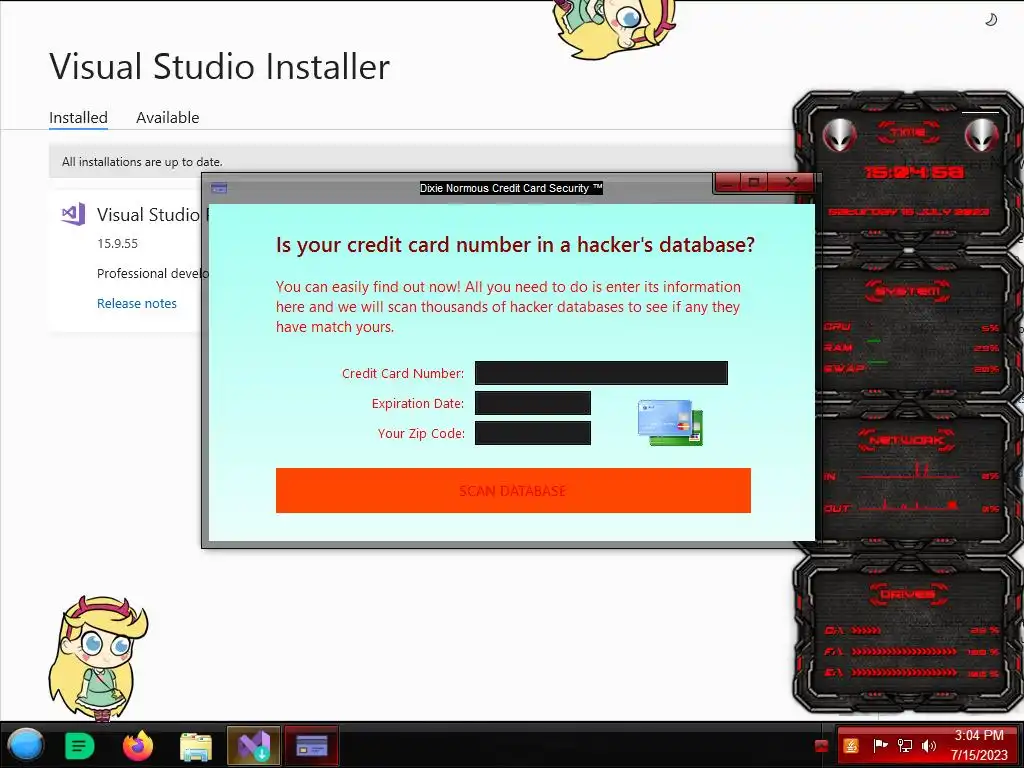Click the SWAP usage row on widget
1024x768 pixels.
point(911,368)
